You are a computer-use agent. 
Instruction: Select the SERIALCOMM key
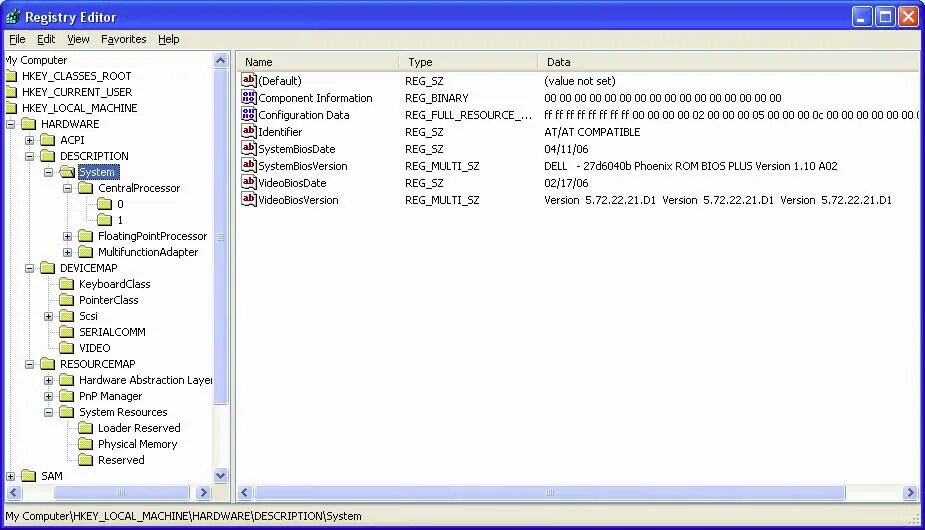pyautogui.click(x=112, y=332)
